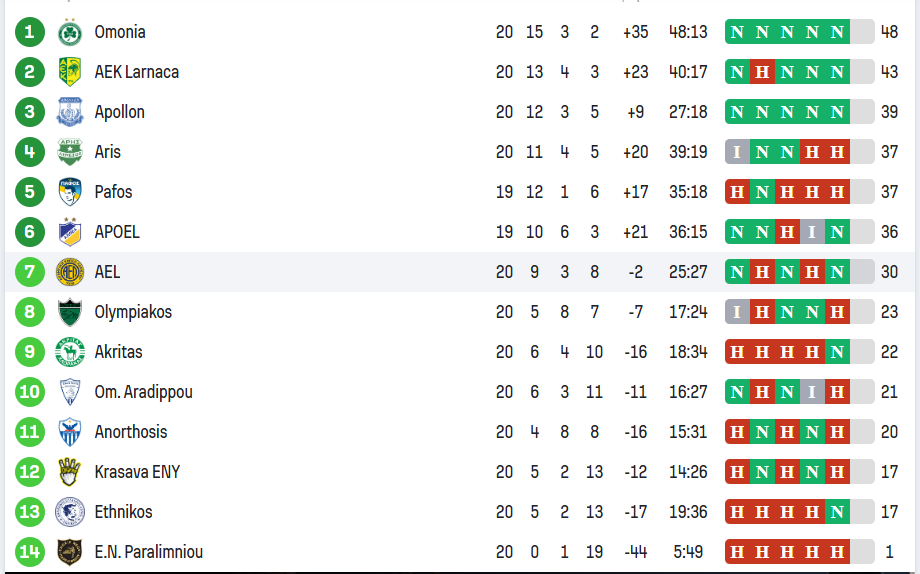Open the Om. Aradippou team name link
920x574 pixels.
(x=143, y=392)
